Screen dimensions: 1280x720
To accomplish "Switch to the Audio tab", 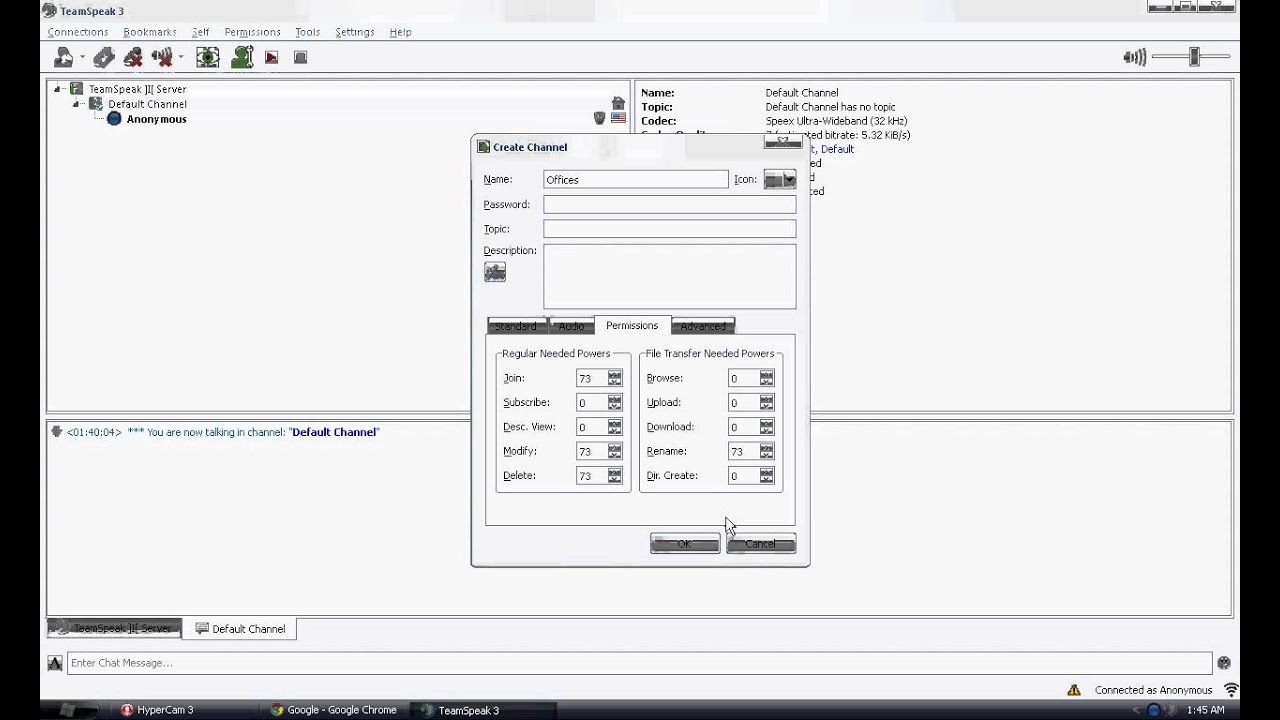I will (x=571, y=326).
